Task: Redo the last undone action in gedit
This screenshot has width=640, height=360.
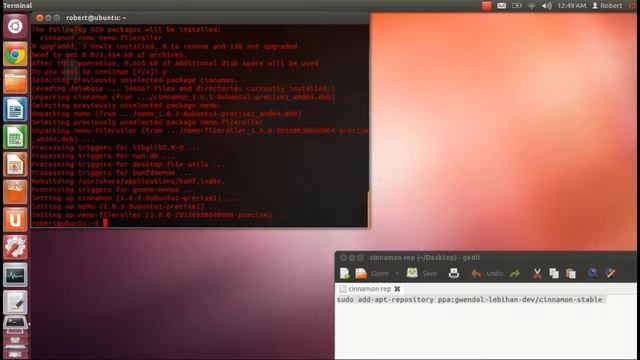Action: click(515, 273)
